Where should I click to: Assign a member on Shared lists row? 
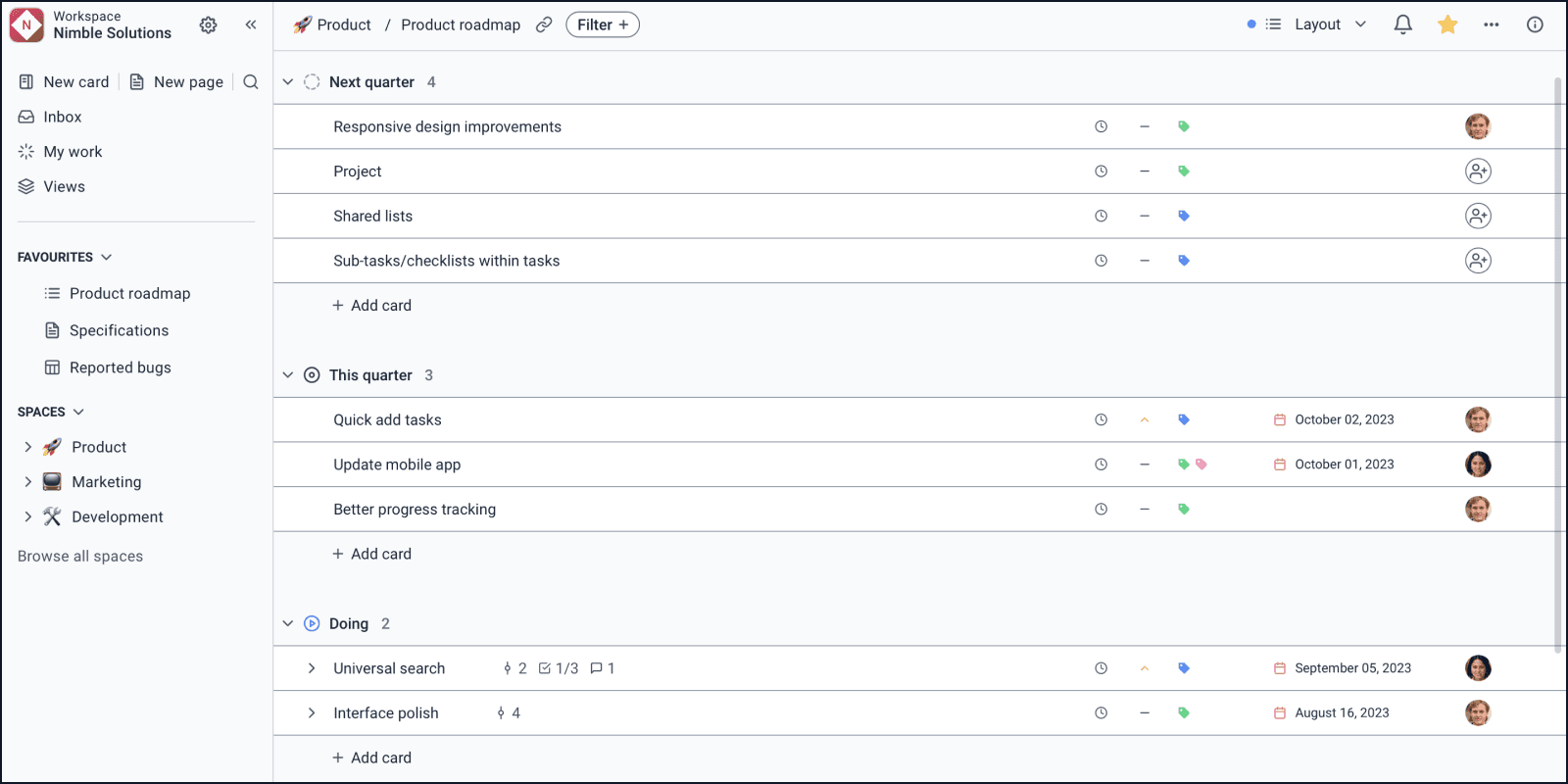coord(1478,216)
